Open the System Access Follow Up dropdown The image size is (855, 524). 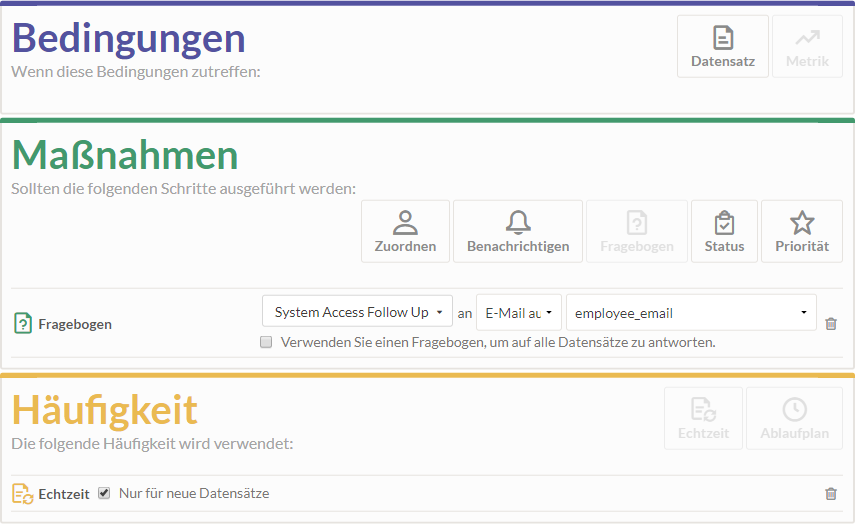[x=357, y=312]
